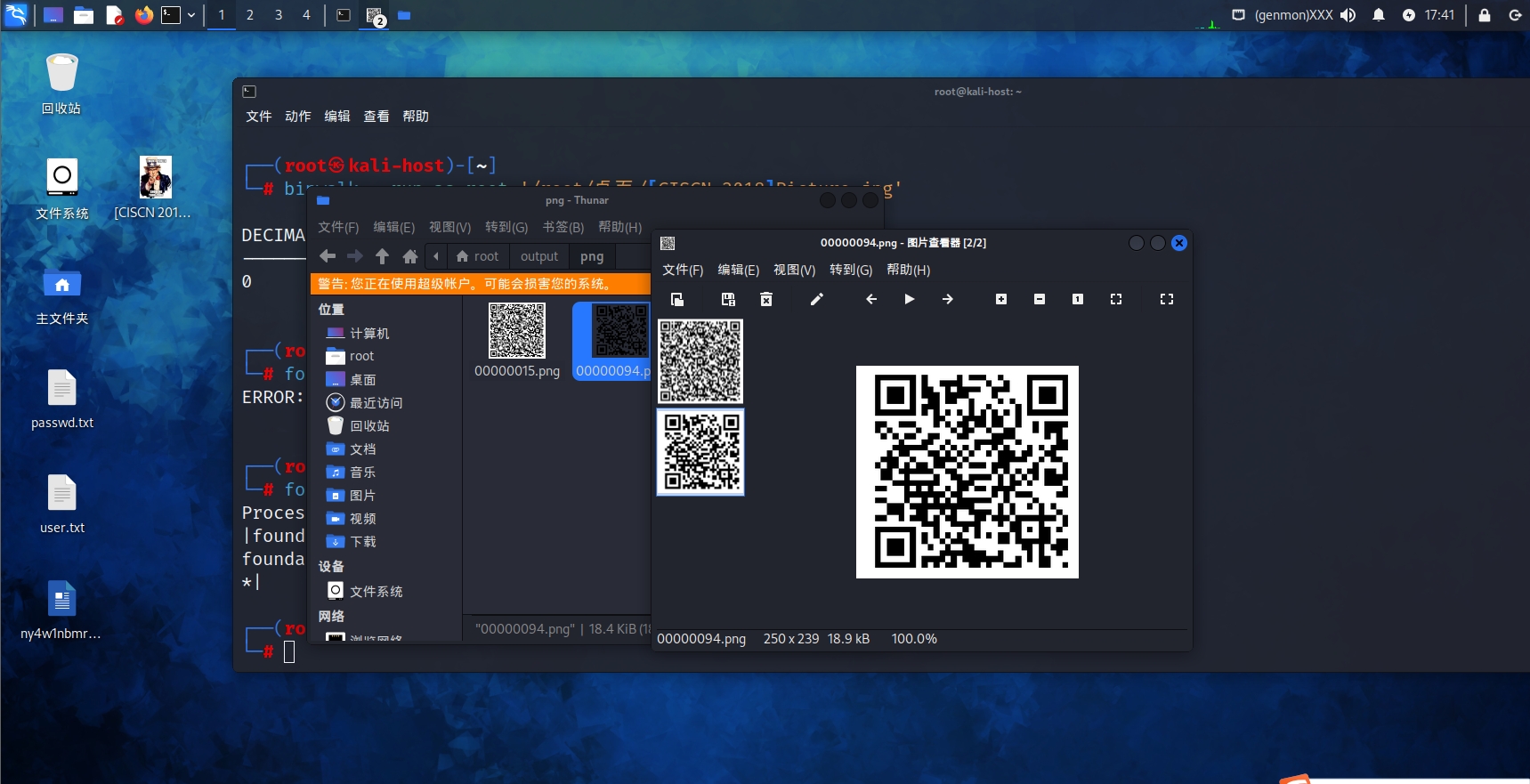Open 视图(V) menu in image viewer
Viewport: 1530px width, 784px height.
tap(794, 270)
